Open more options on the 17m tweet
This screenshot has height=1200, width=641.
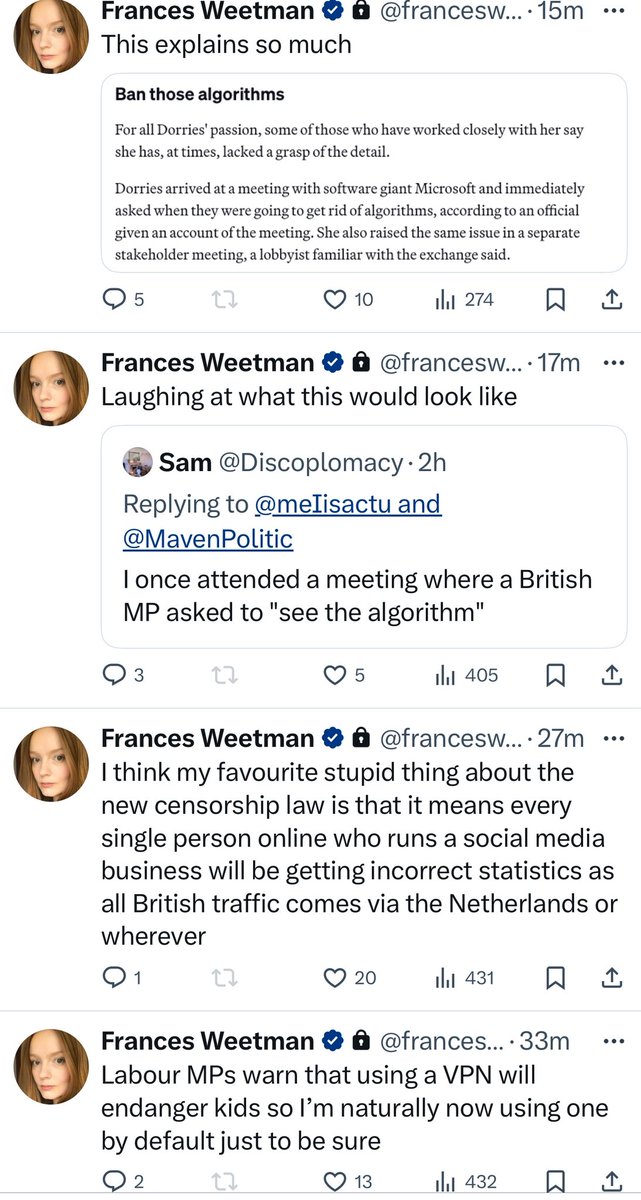pos(612,362)
